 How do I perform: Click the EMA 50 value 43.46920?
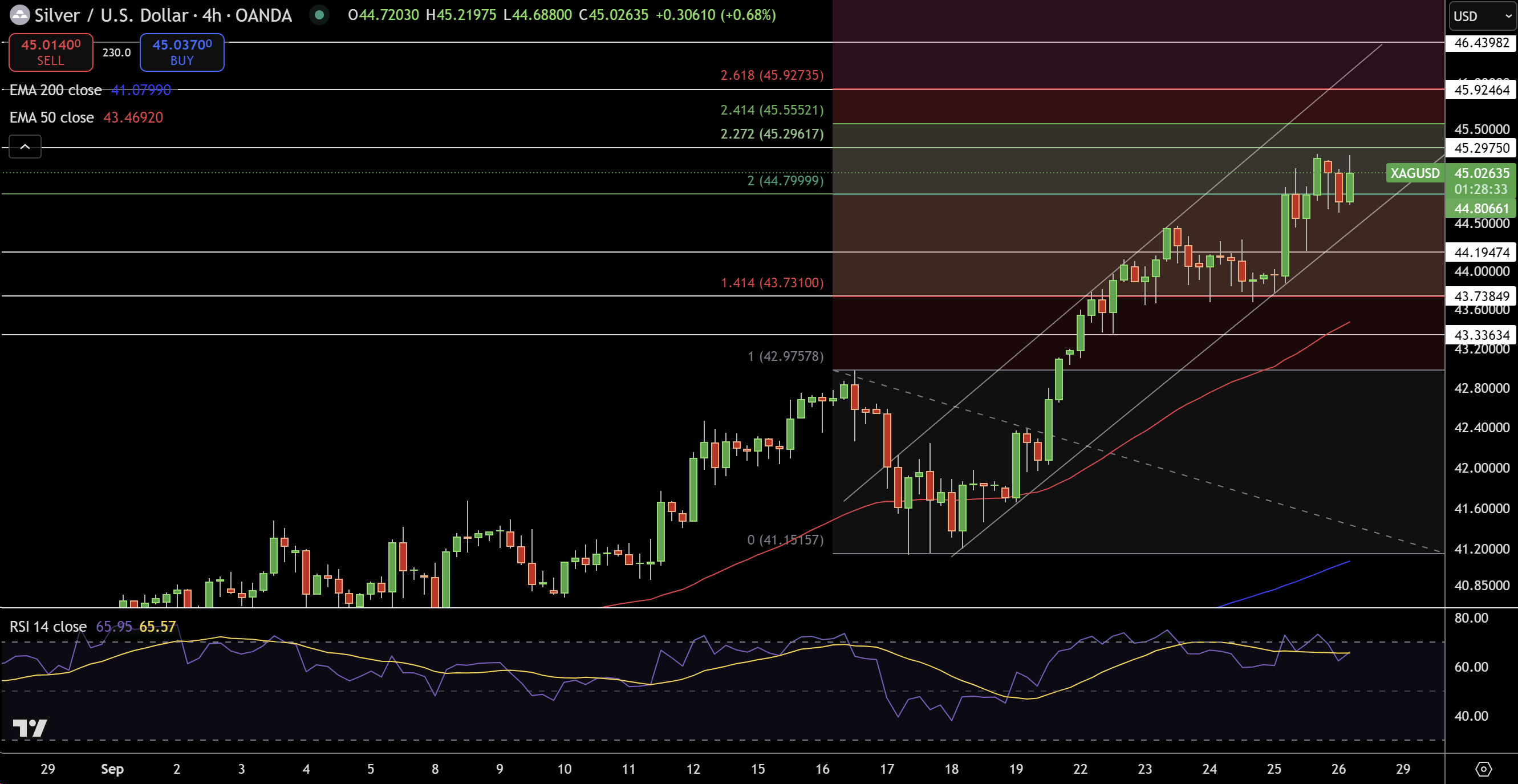pyautogui.click(x=133, y=118)
